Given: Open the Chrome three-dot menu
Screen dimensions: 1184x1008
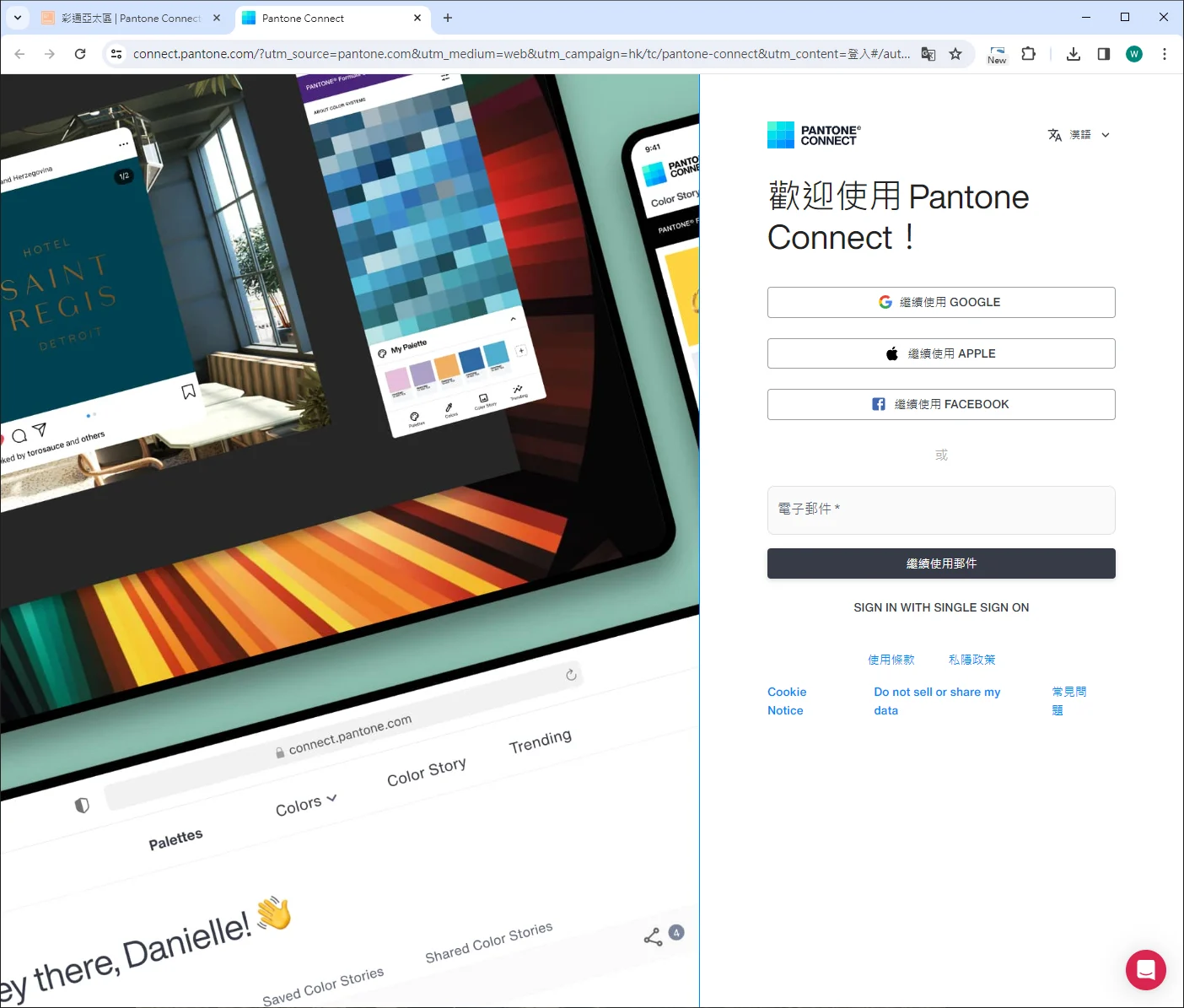Looking at the screenshot, I should [1164, 54].
